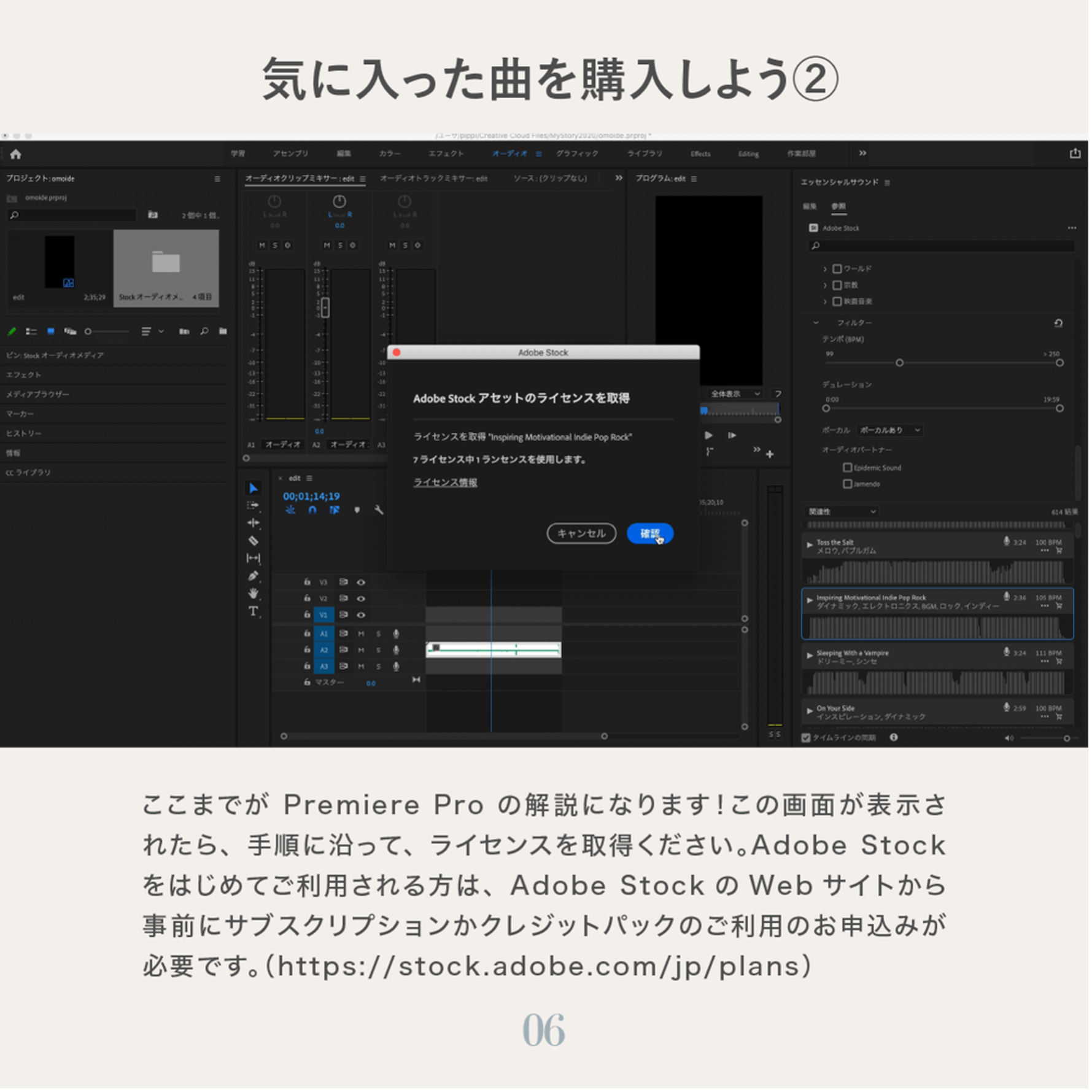Click the green pencil icon in Project panel
Image resolution: width=1092 pixels, height=1092 pixels.
[12, 333]
